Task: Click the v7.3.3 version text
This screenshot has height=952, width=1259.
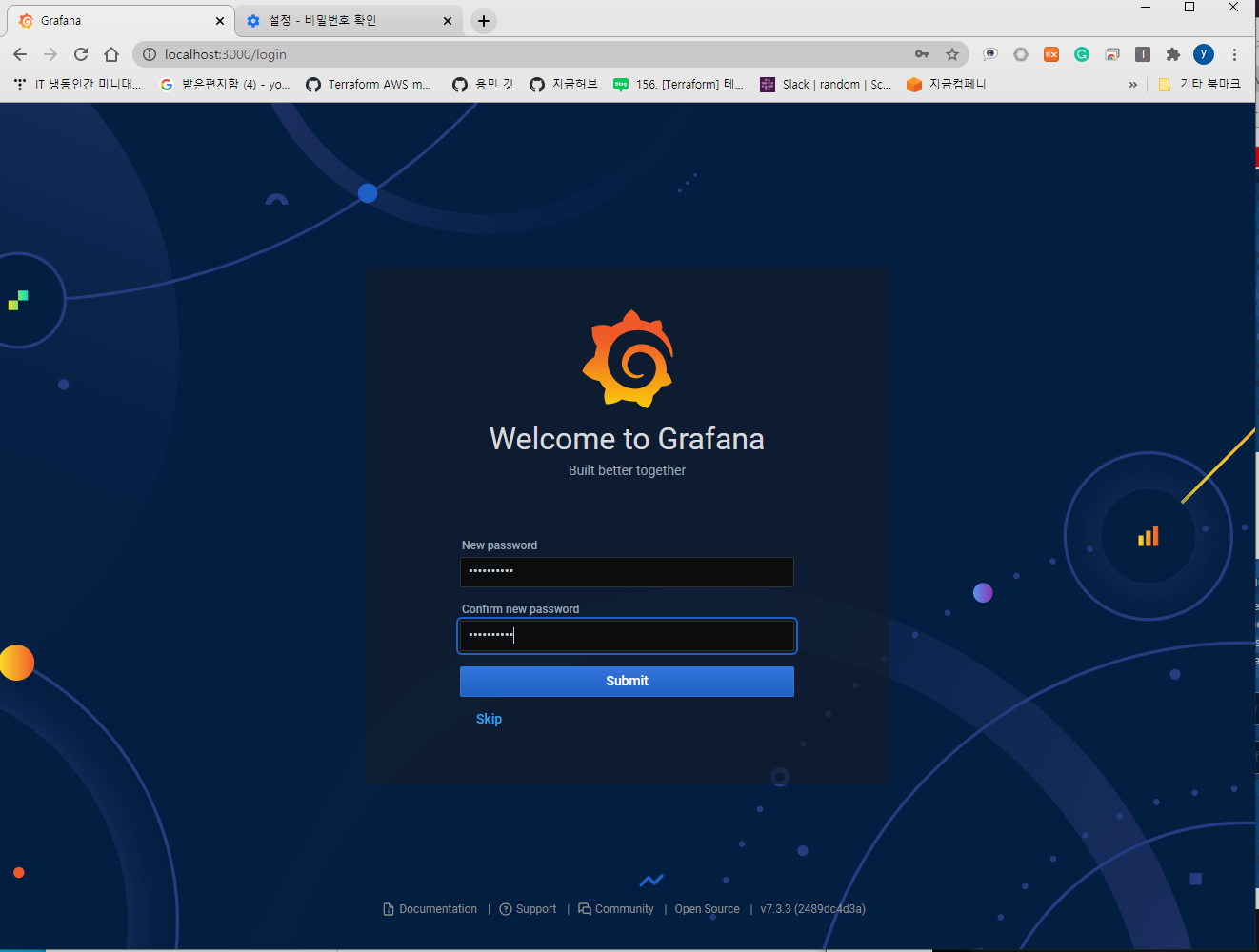Action: click(x=812, y=909)
